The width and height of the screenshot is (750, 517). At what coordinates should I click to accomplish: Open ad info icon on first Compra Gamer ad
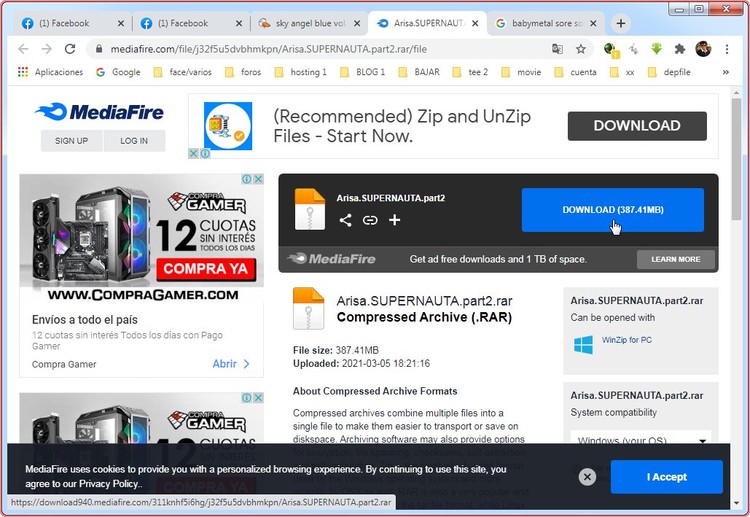click(247, 179)
